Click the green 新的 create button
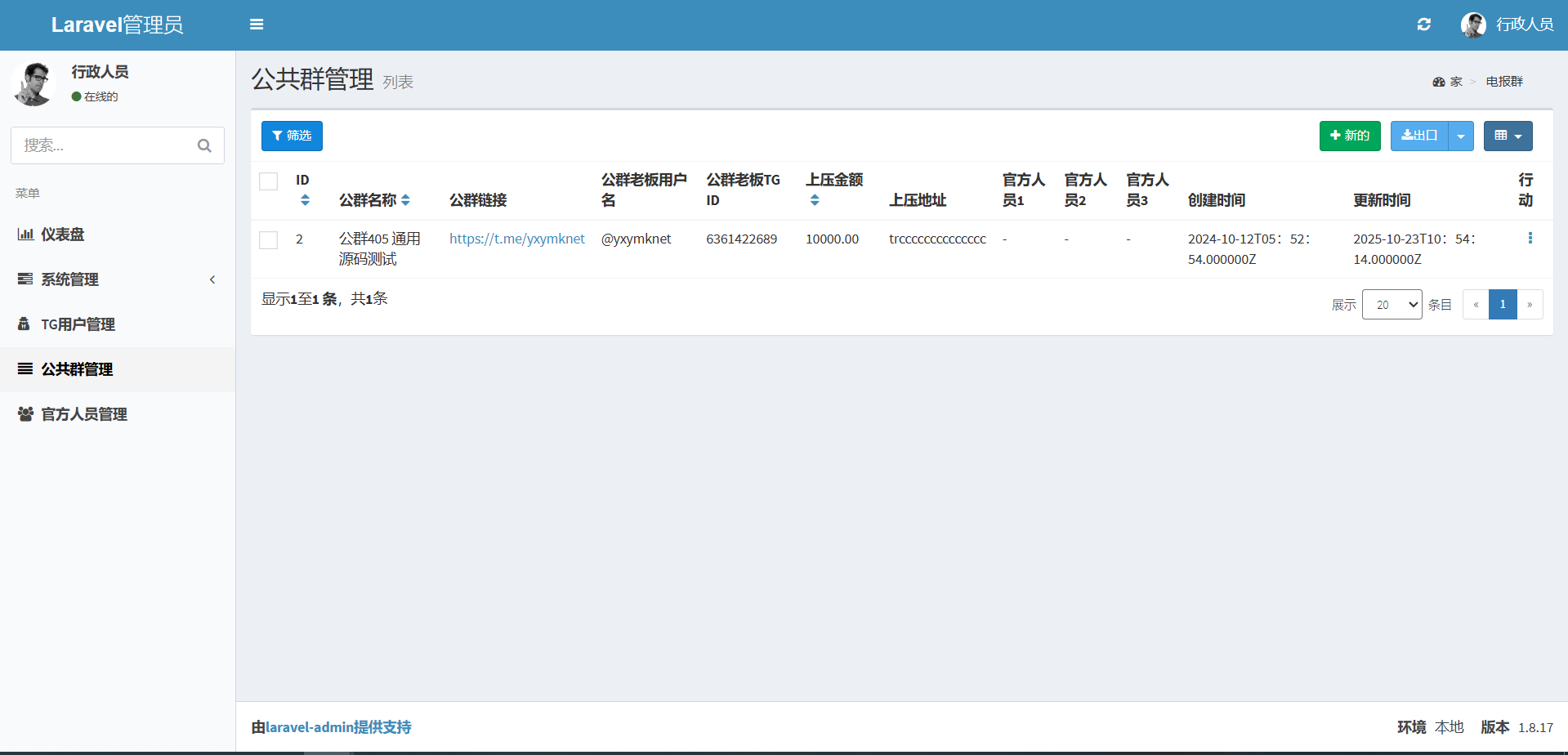Screen dimensions: 1568x755 pos(1349,136)
